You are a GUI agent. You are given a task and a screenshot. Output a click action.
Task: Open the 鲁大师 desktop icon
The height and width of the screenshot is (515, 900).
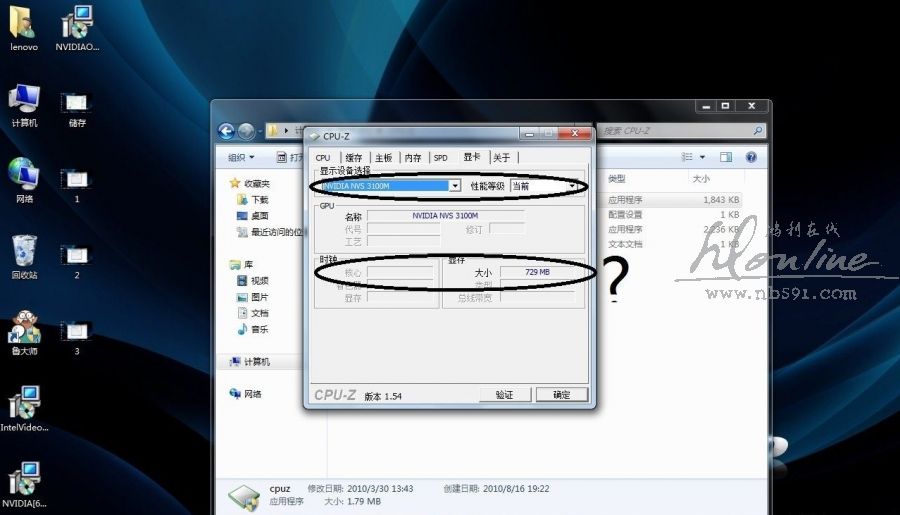point(24,328)
